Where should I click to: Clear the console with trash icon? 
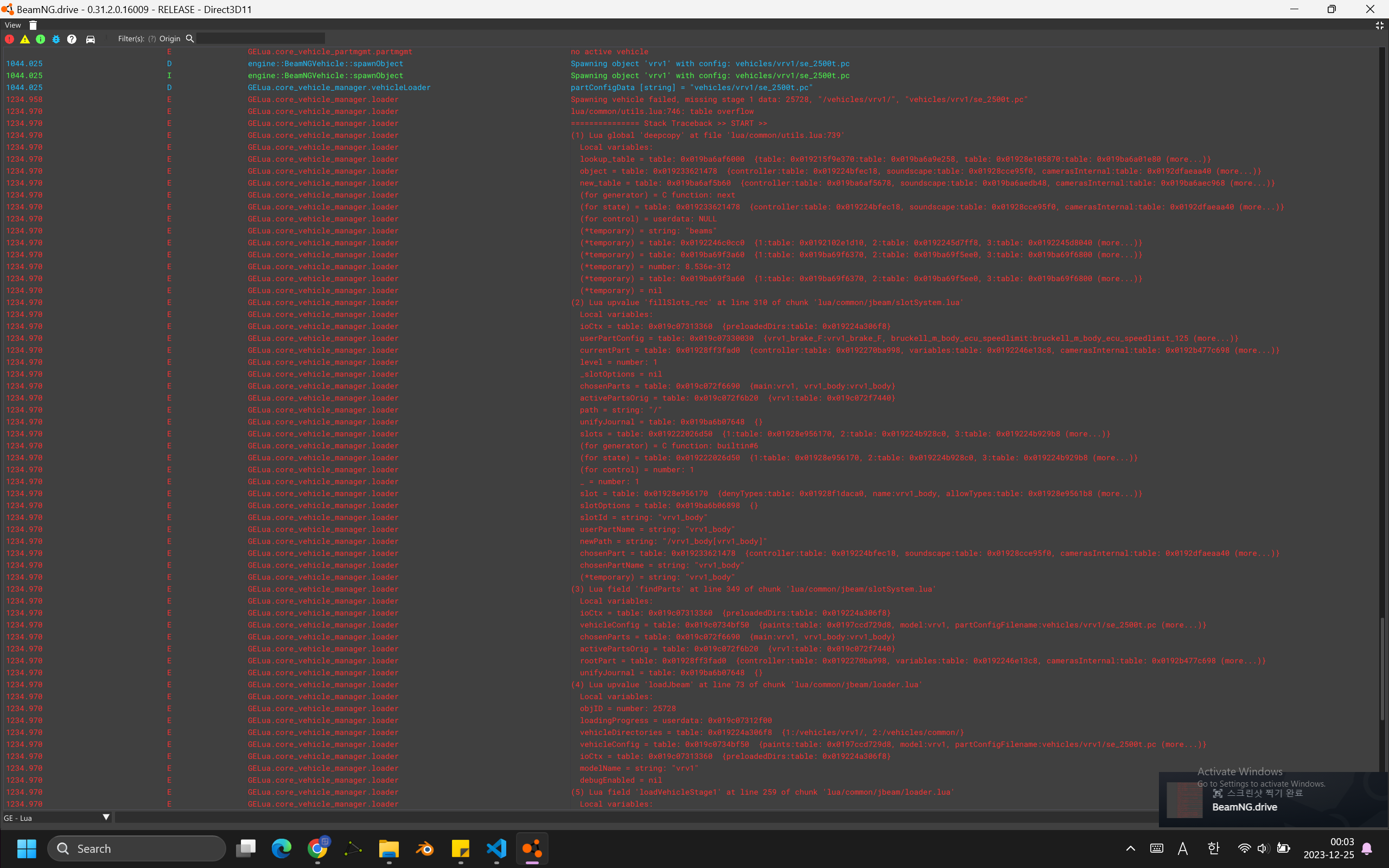[x=33, y=25]
